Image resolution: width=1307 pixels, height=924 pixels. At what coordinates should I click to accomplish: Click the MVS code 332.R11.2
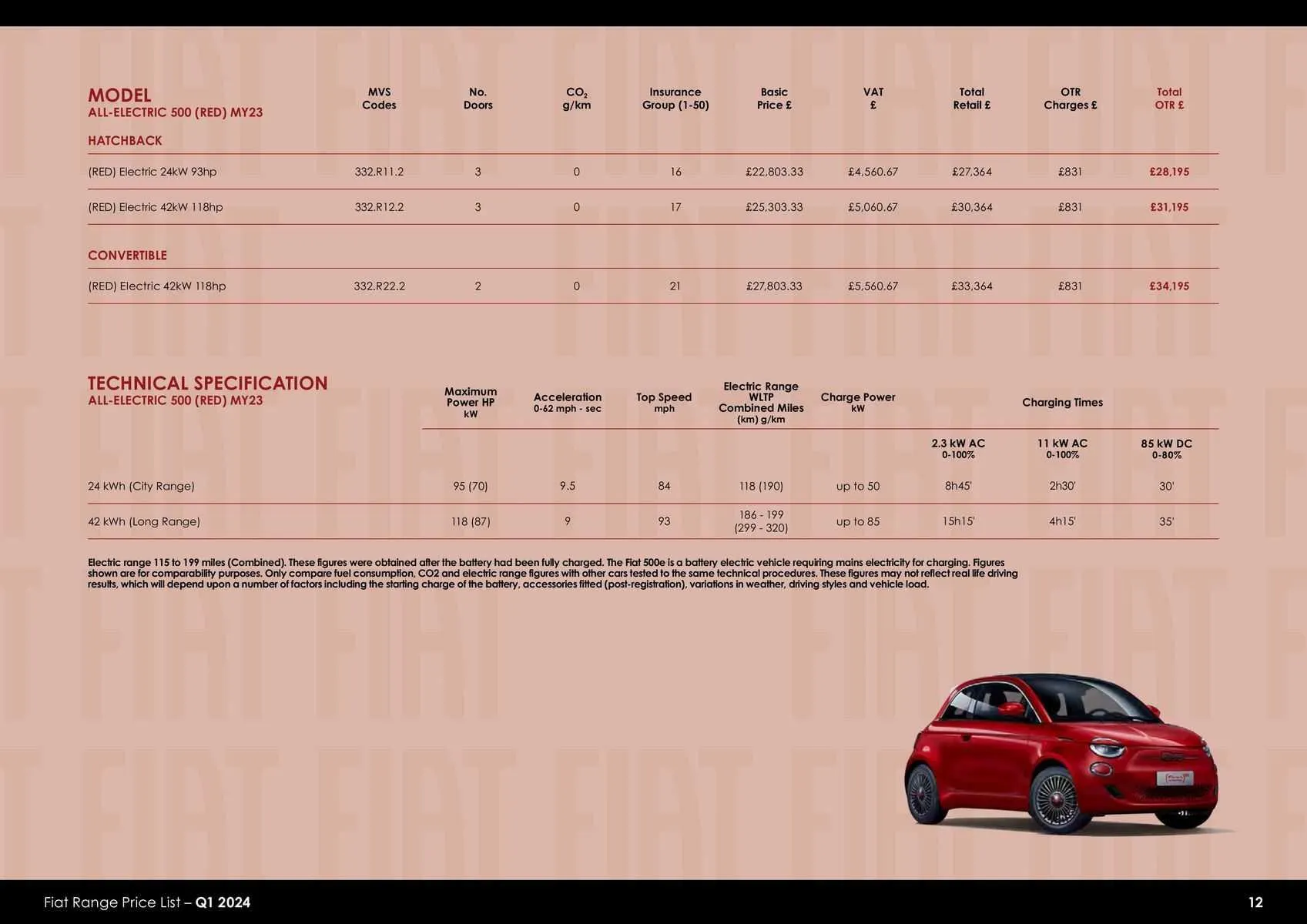(379, 172)
